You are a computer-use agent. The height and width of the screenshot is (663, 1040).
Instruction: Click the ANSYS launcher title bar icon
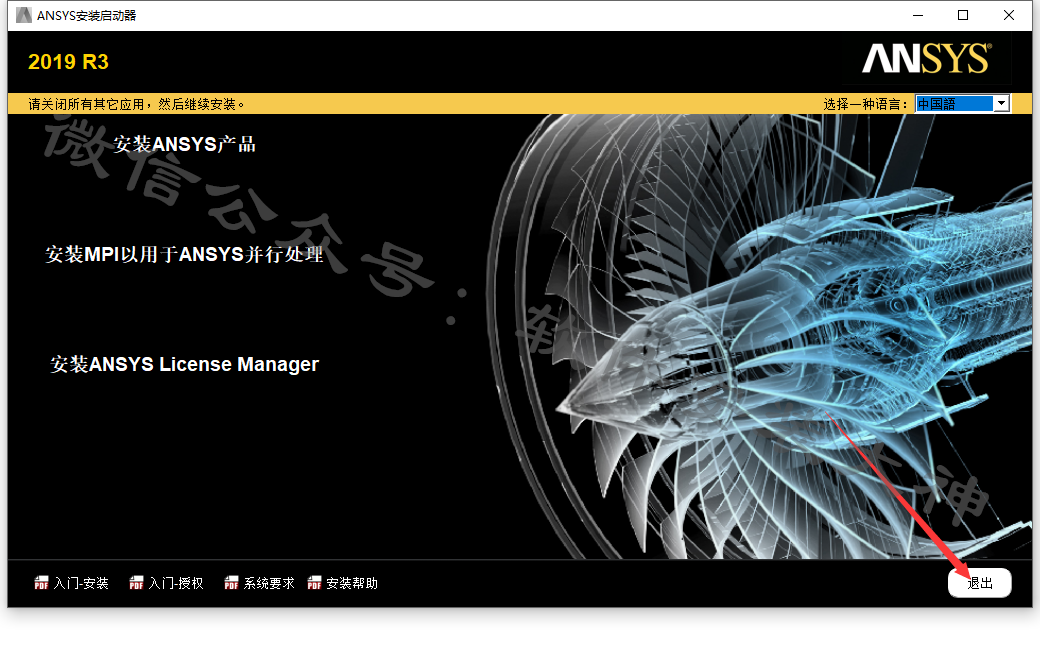point(24,15)
